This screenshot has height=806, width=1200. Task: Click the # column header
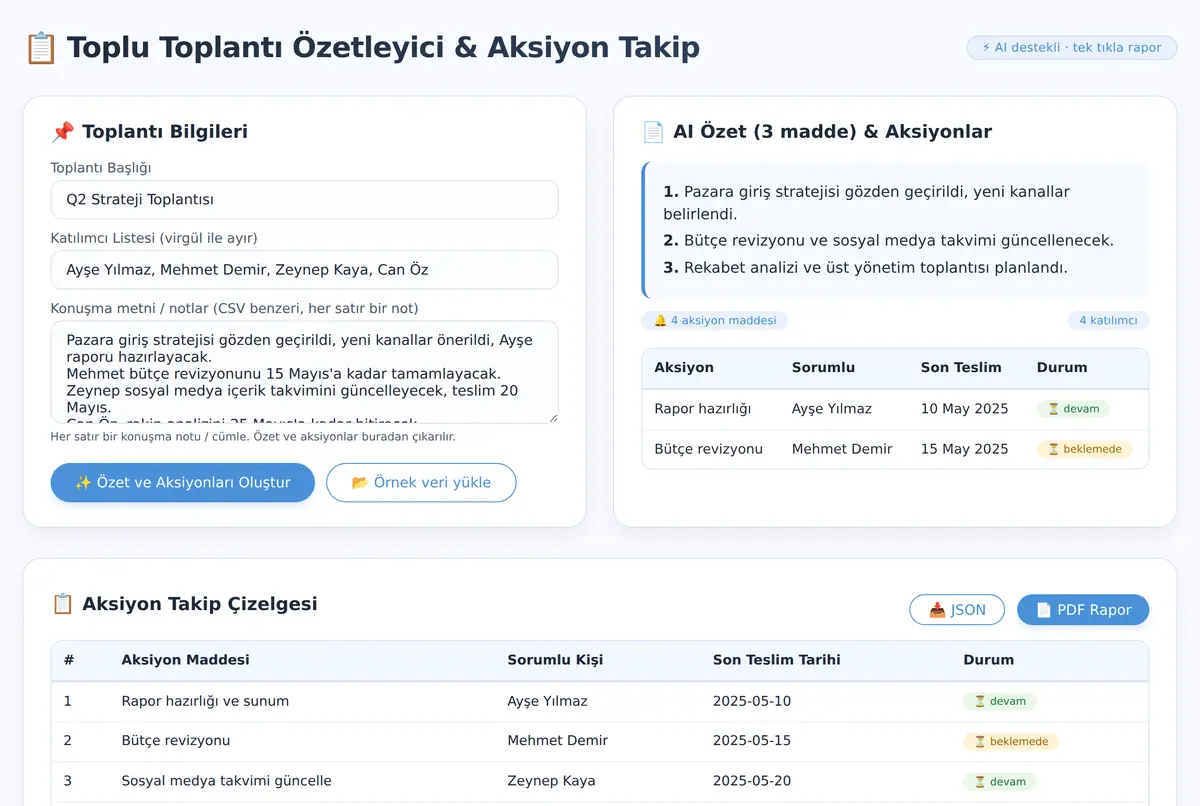pos(69,660)
